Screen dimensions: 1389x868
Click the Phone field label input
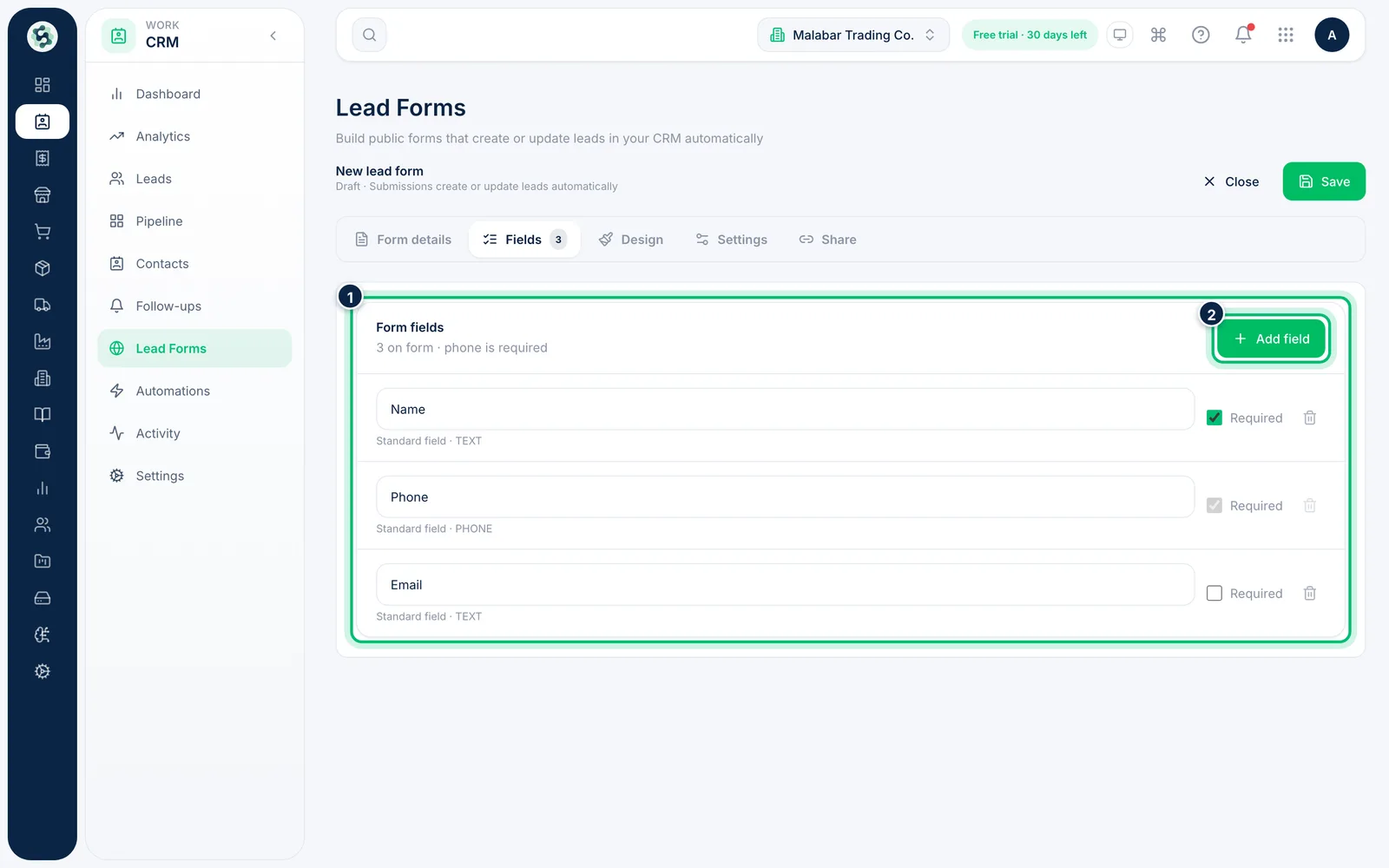(x=785, y=496)
